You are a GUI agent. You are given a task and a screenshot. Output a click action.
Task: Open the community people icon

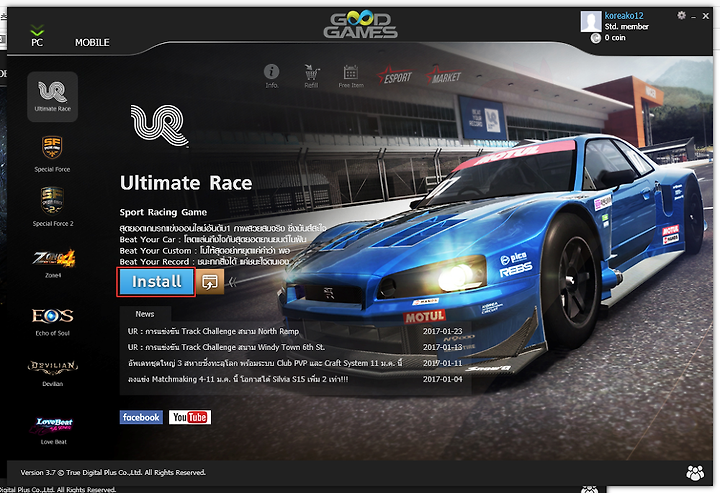click(x=695, y=472)
